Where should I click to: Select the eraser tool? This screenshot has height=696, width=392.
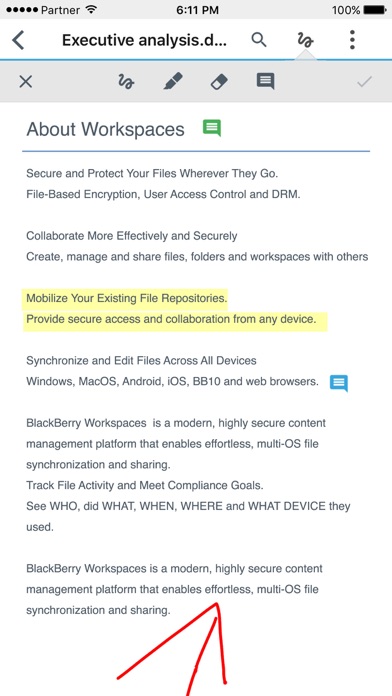coord(219,82)
